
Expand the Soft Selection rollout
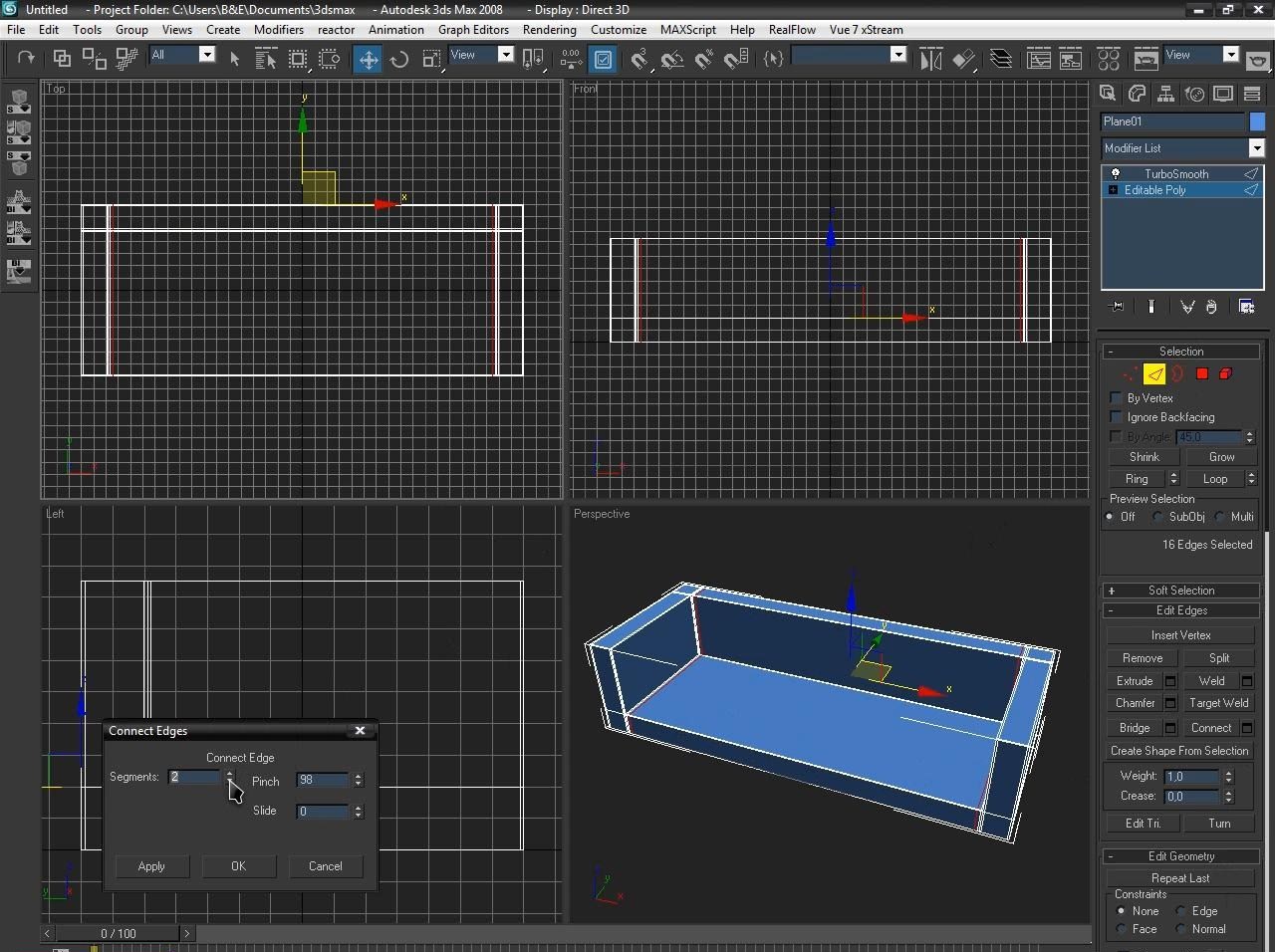[x=1180, y=591]
